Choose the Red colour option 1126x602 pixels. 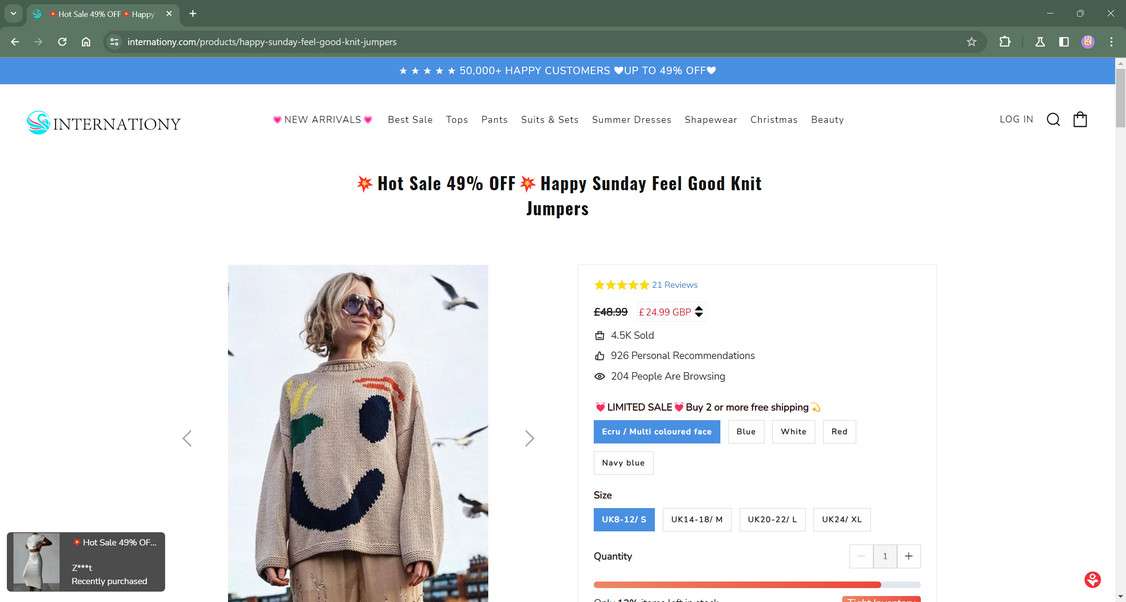(x=839, y=432)
